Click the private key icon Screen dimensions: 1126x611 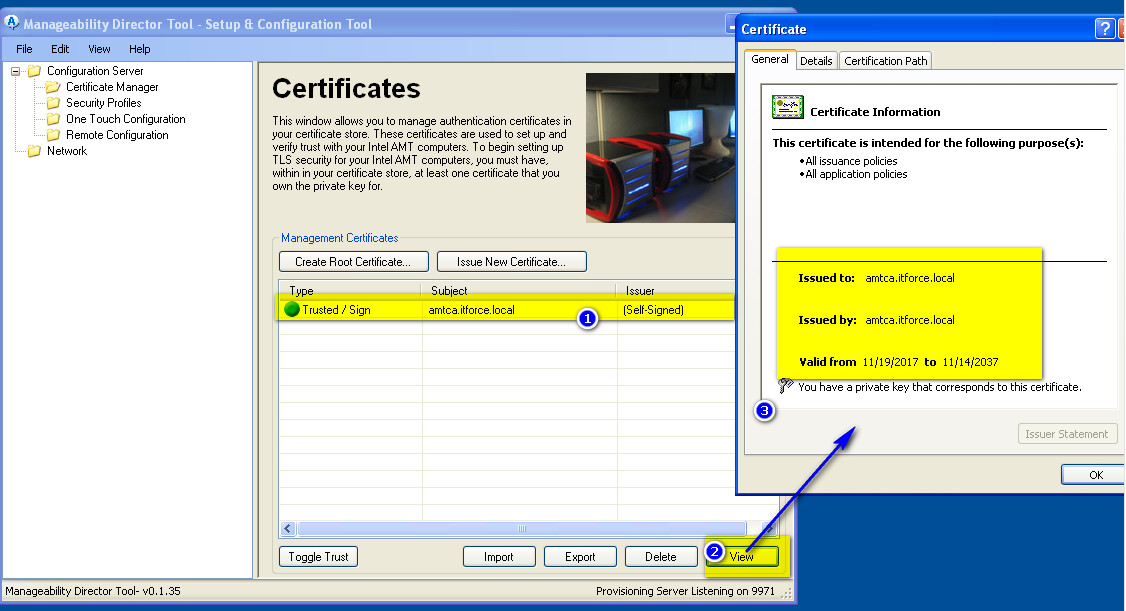(x=786, y=386)
